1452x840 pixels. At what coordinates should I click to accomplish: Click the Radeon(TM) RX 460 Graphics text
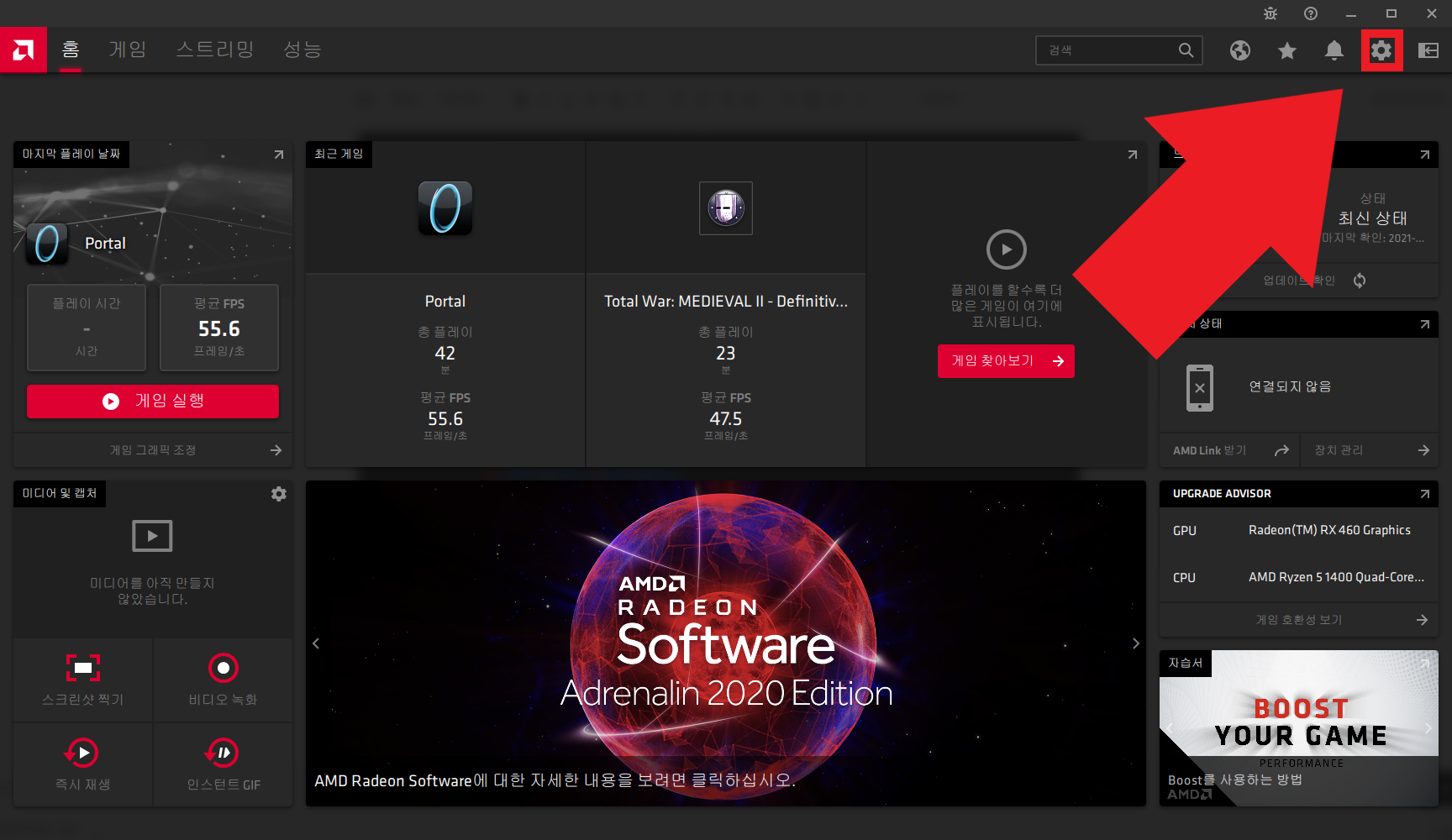coord(1329,530)
